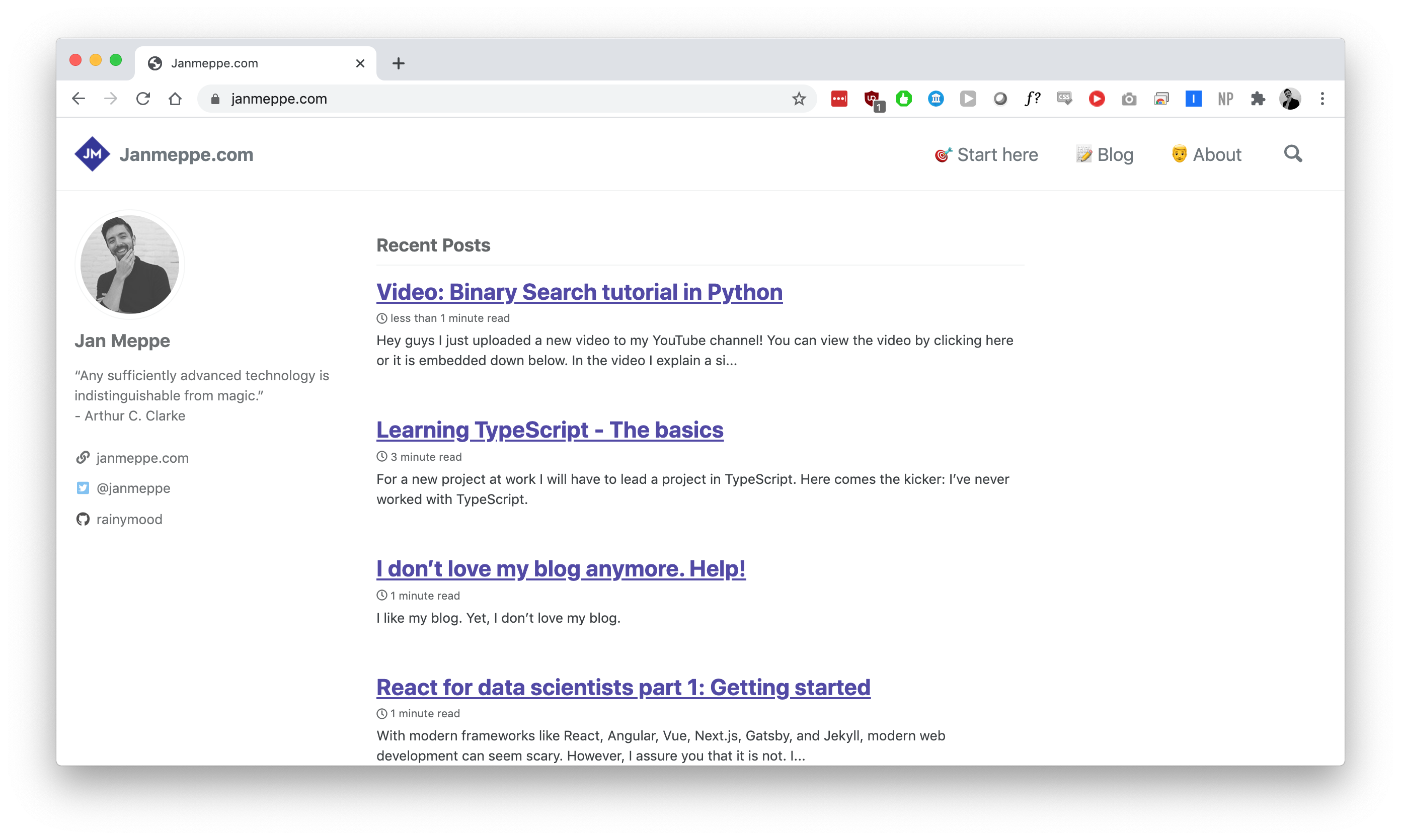Screen dimensions: 1401x840
Task: Click the JM diamond logo
Action: (x=92, y=154)
